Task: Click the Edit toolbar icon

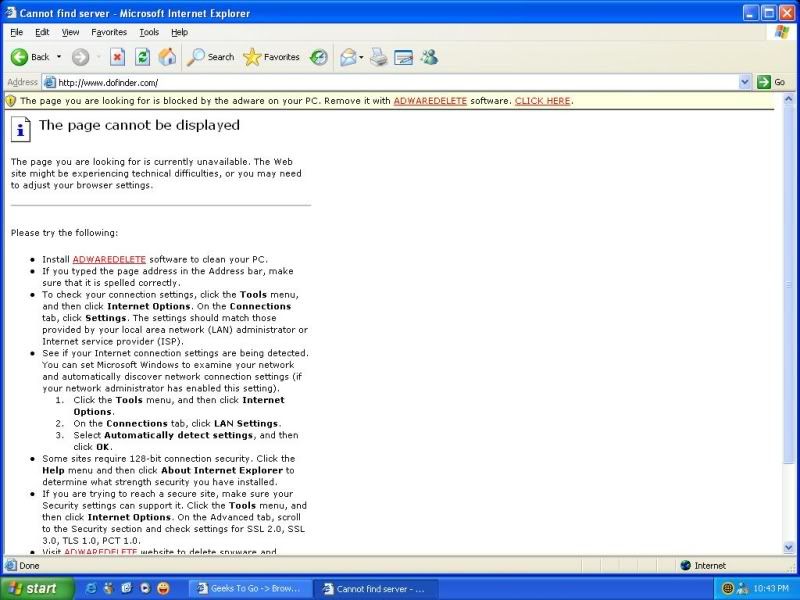Action: click(403, 57)
